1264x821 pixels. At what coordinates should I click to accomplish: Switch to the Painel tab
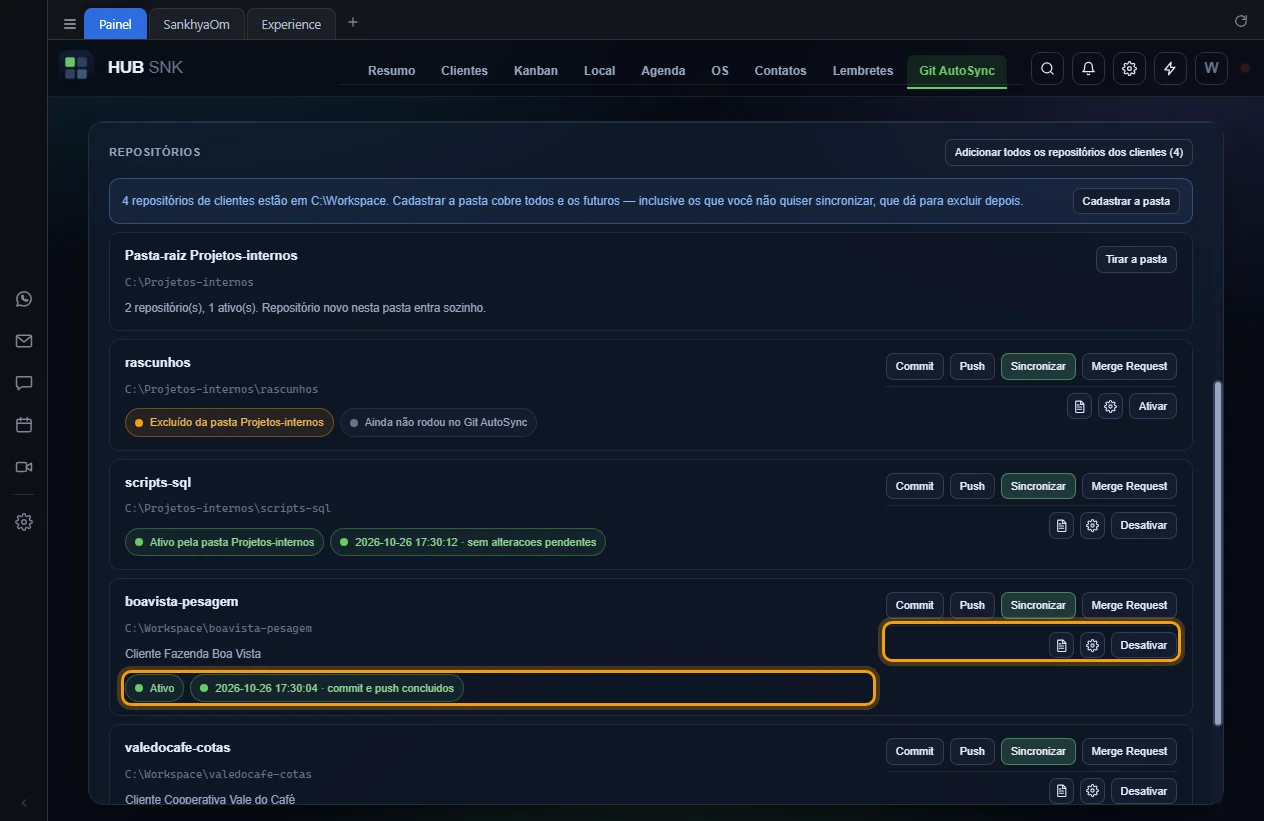(115, 24)
